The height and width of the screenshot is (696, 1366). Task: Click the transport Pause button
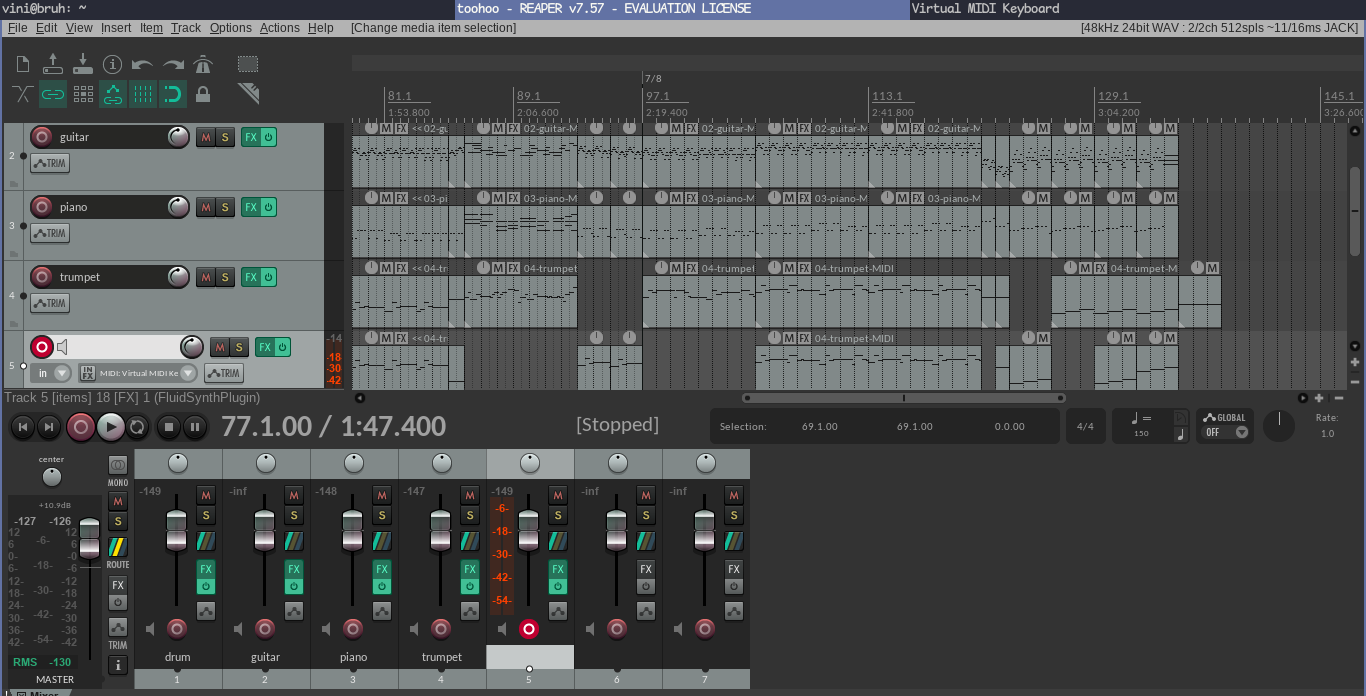pos(195,427)
